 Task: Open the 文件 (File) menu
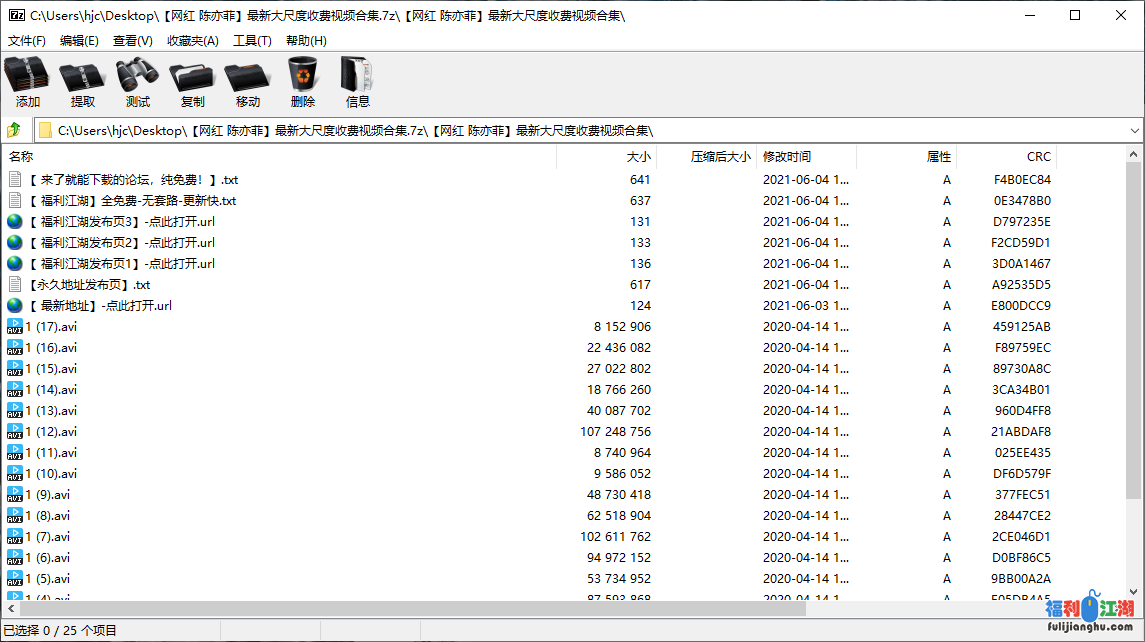(25, 40)
